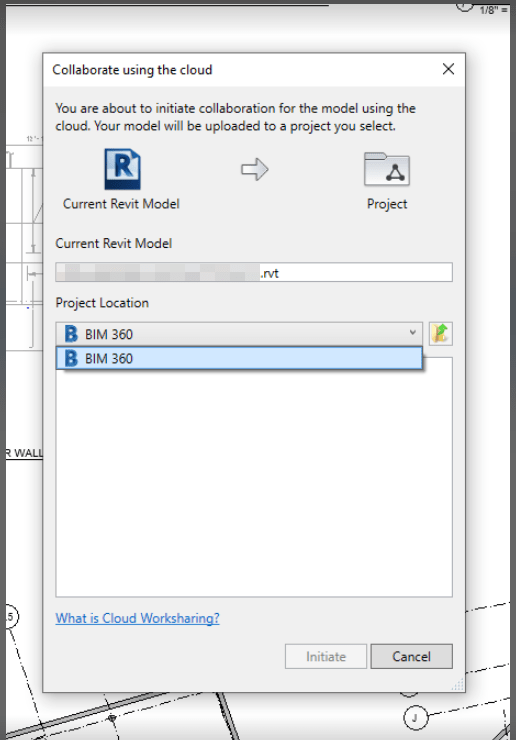Click the Current Revit Model filename field
The height and width of the screenshot is (740, 516).
point(254,272)
